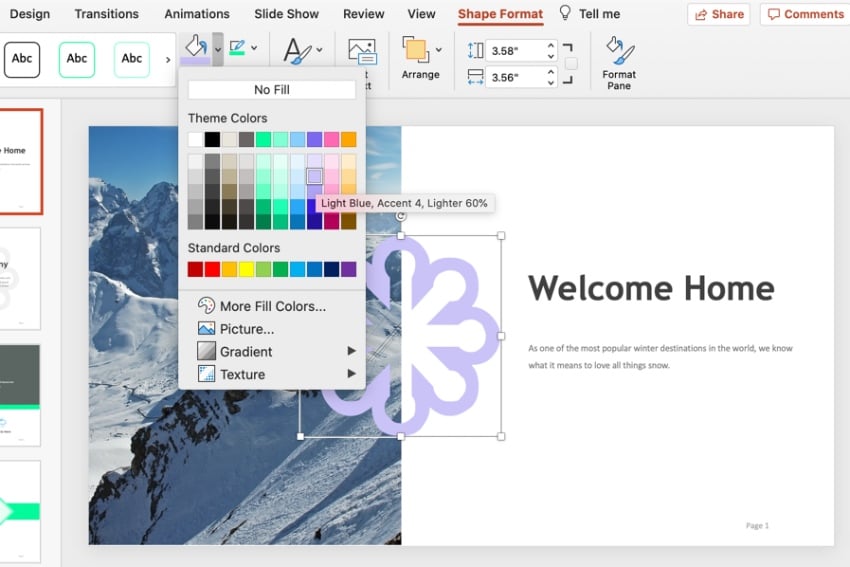The image size is (850, 567).
Task: Switch to the Animations tab
Action: pos(197,14)
